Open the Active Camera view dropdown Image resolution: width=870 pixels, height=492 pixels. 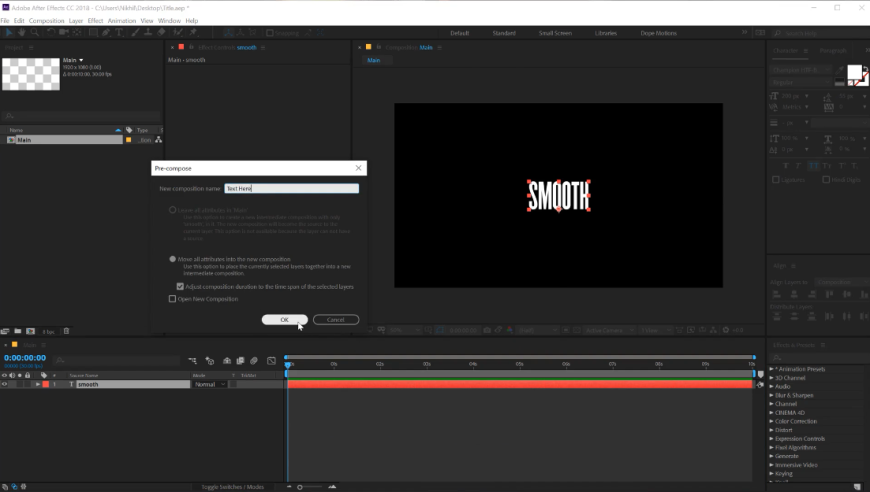tap(609, 330)
